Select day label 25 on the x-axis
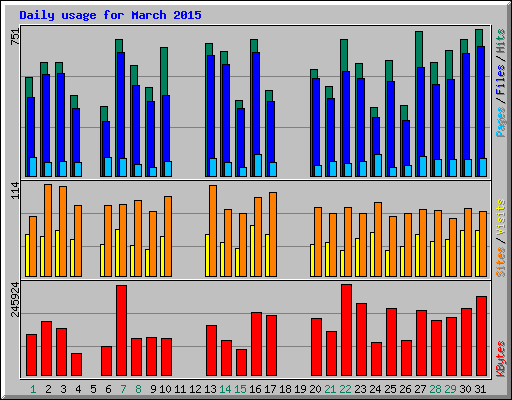512x400 pixels. (390, 389)
